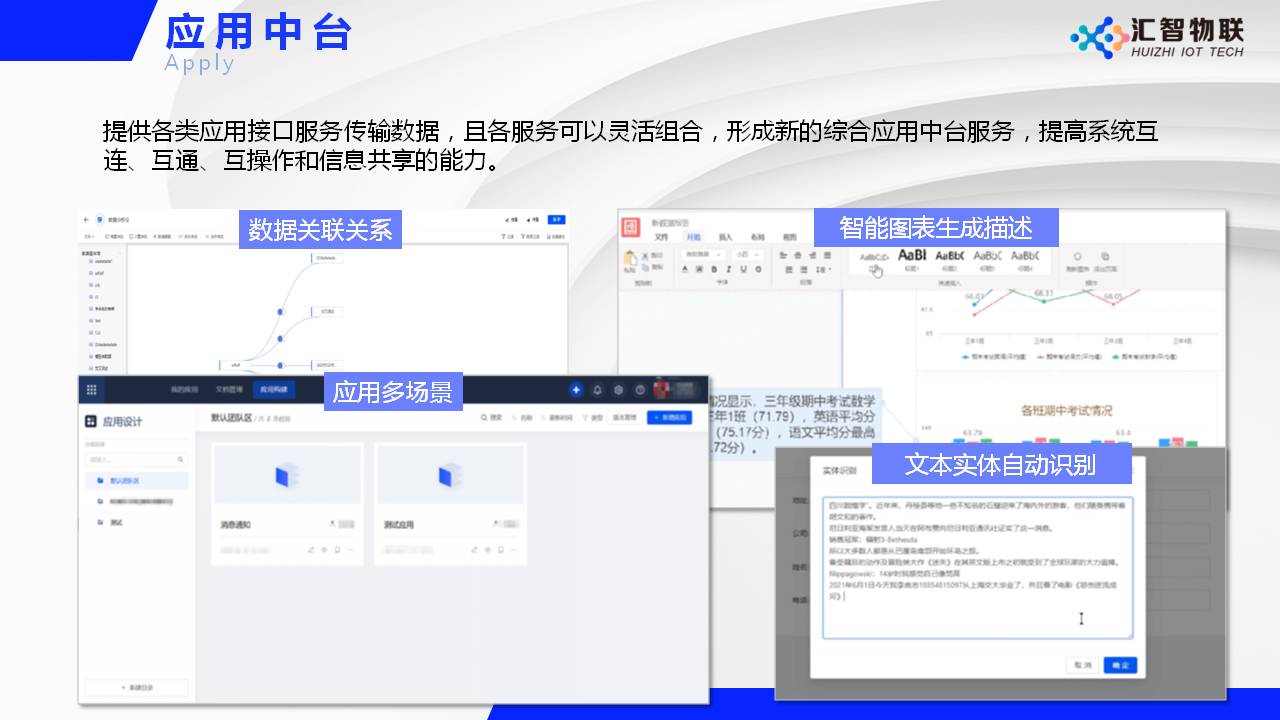Image resolution: width=1280 pixels, height=720 pixels.
Task: Click the blue 确定 button in dialog
Action: (1120, 665)
